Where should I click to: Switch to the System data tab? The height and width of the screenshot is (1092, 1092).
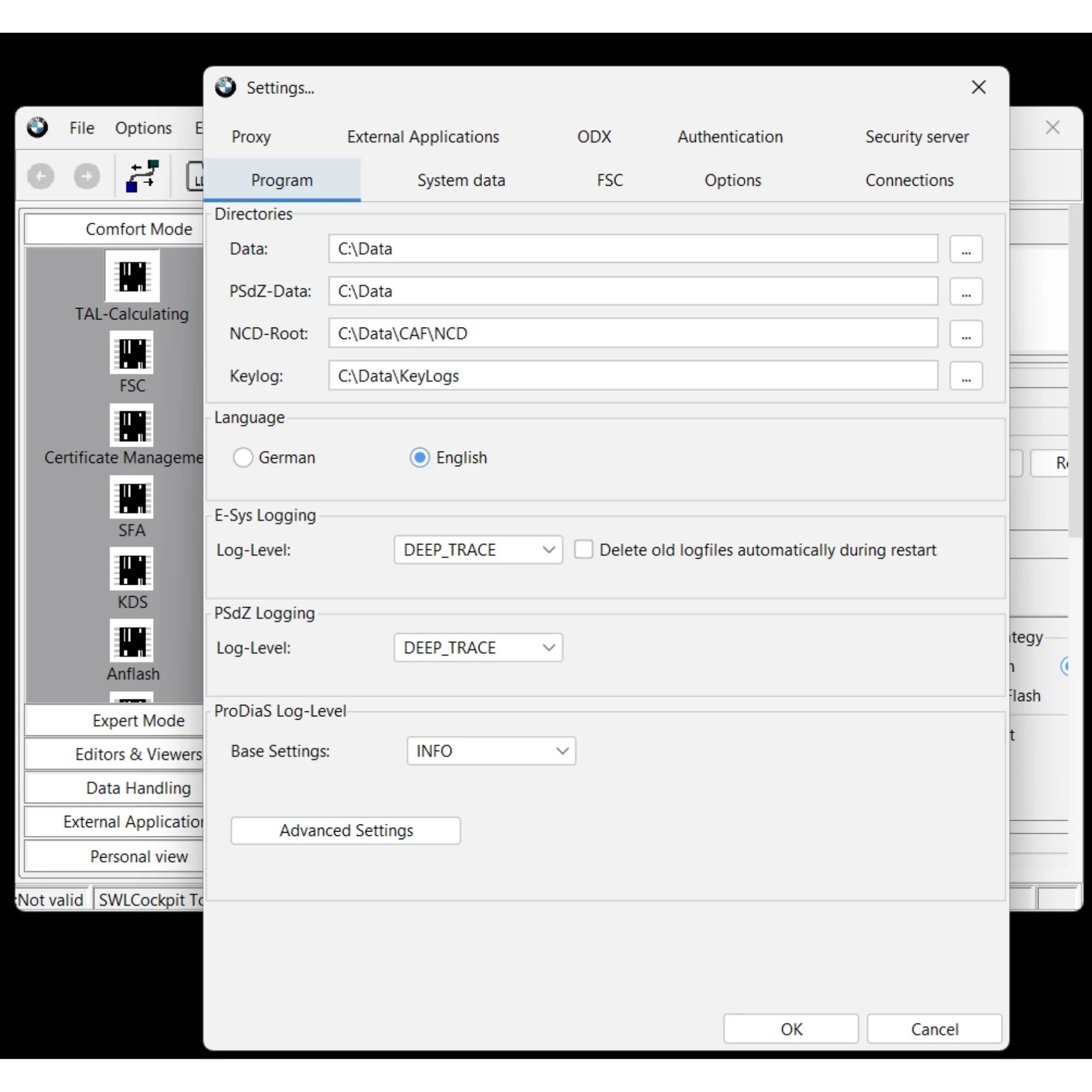[461, 180]
